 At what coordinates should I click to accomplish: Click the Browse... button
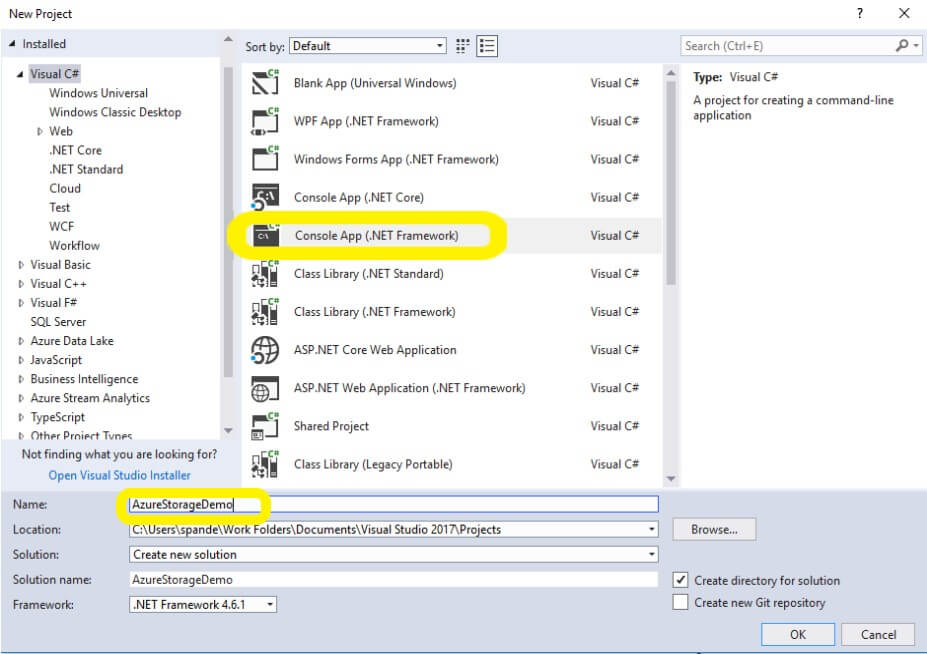pyautogui.click(x=714, y=529)
